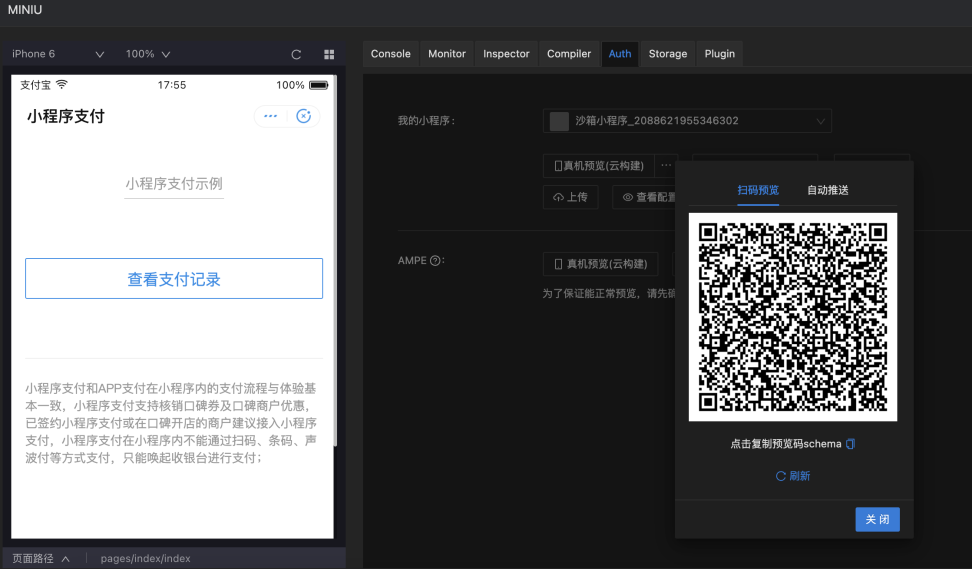
Task: Click the AMPE 真机预览(云构建) button
Action: pyautogui.click(x=600, y=264)
